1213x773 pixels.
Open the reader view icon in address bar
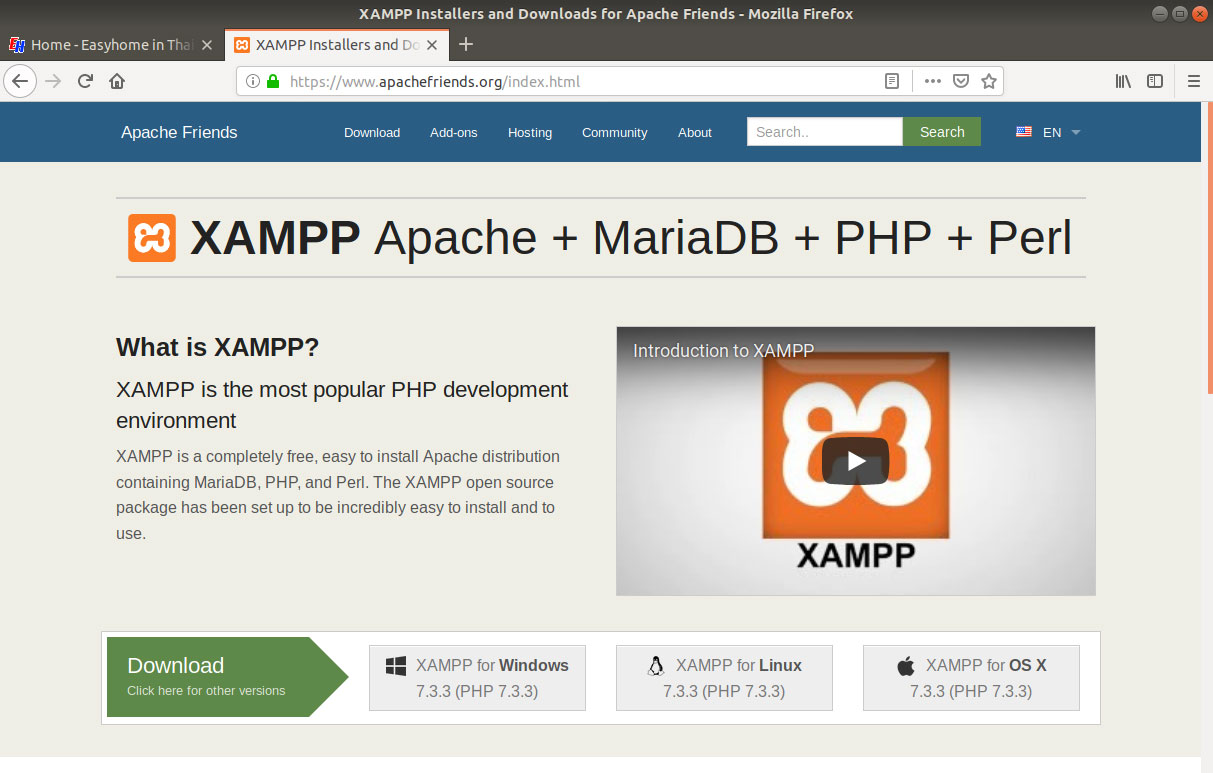tap(891, 81)
